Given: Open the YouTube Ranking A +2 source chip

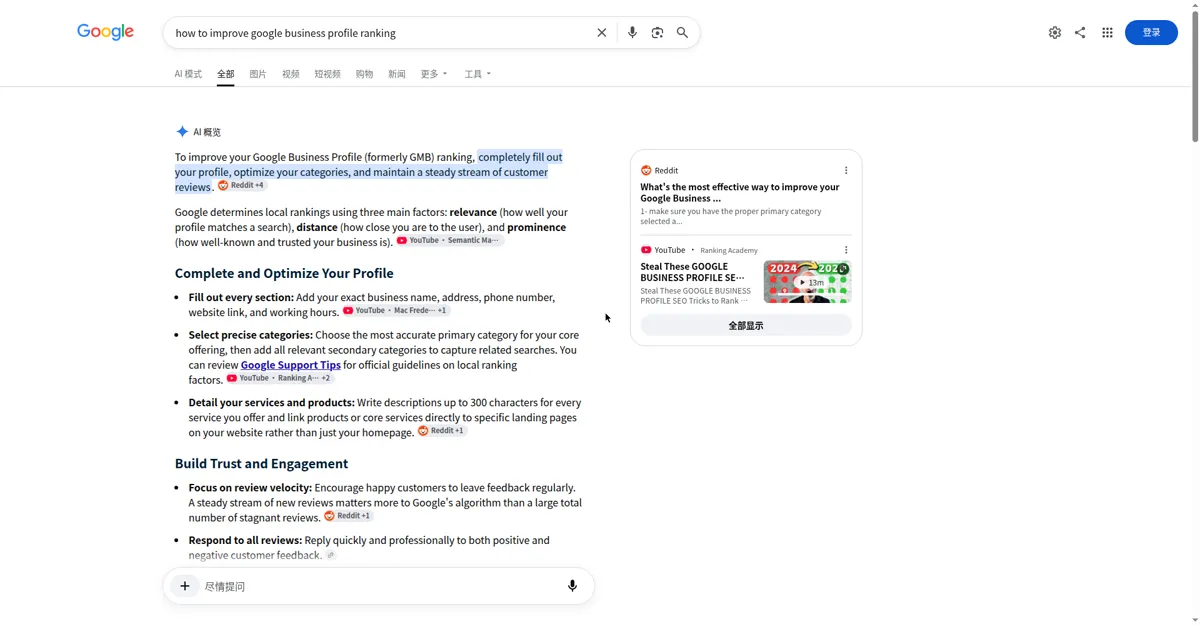Looking at the screenshot, I should point(279,379).
